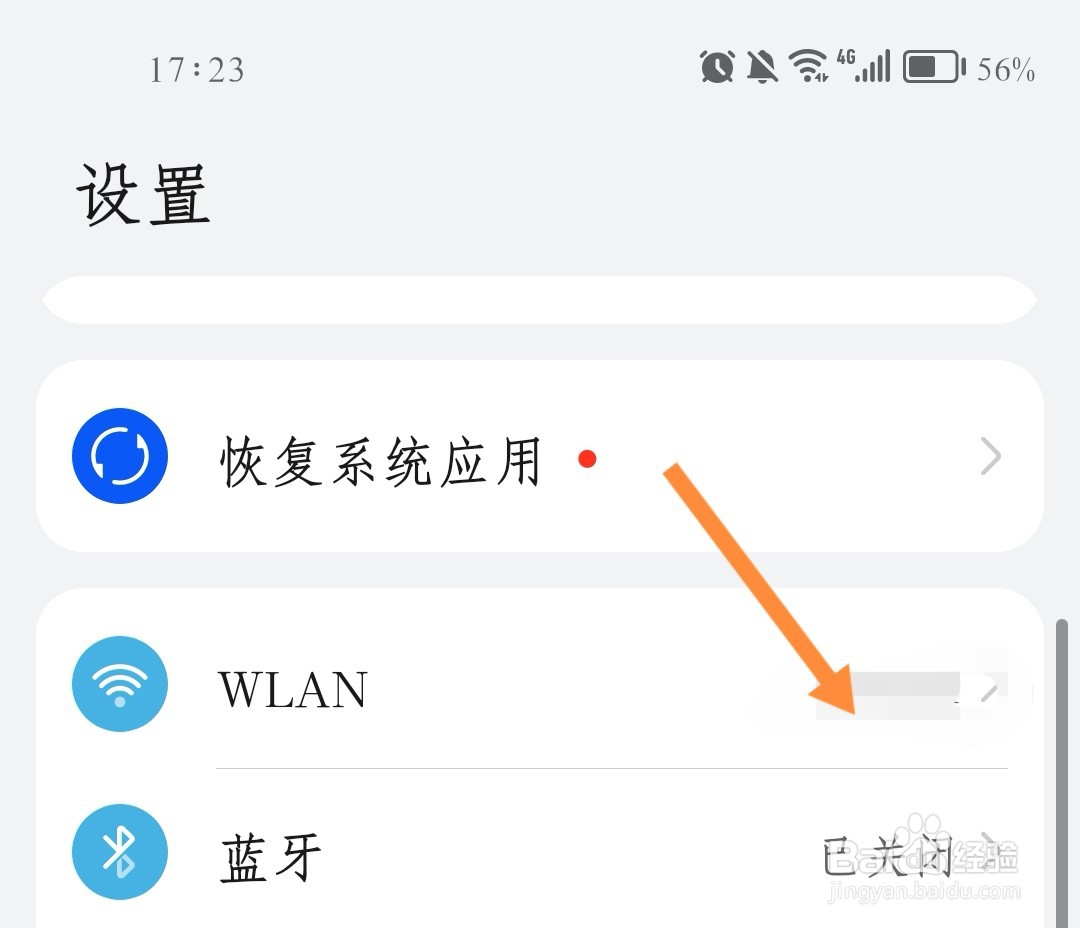Tap the alarm clock status icon
Viewport: 1080px width, 928px height.
717,67
